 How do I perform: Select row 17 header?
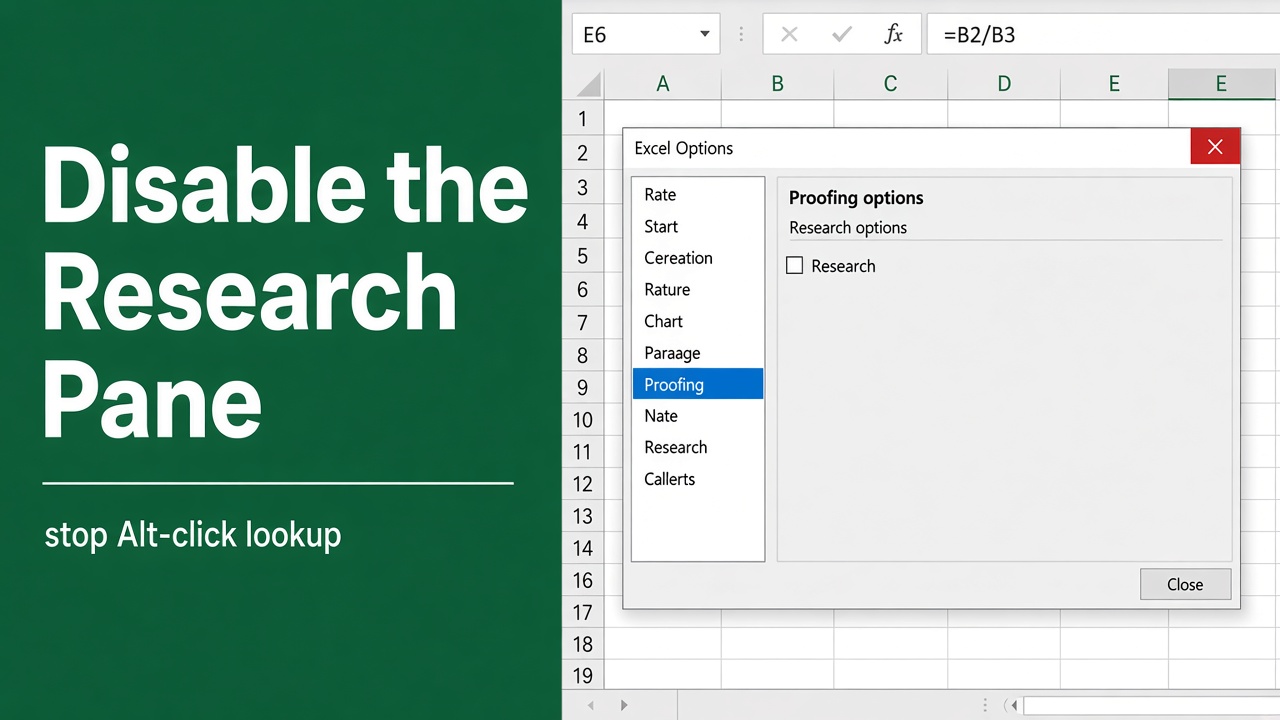583,612
